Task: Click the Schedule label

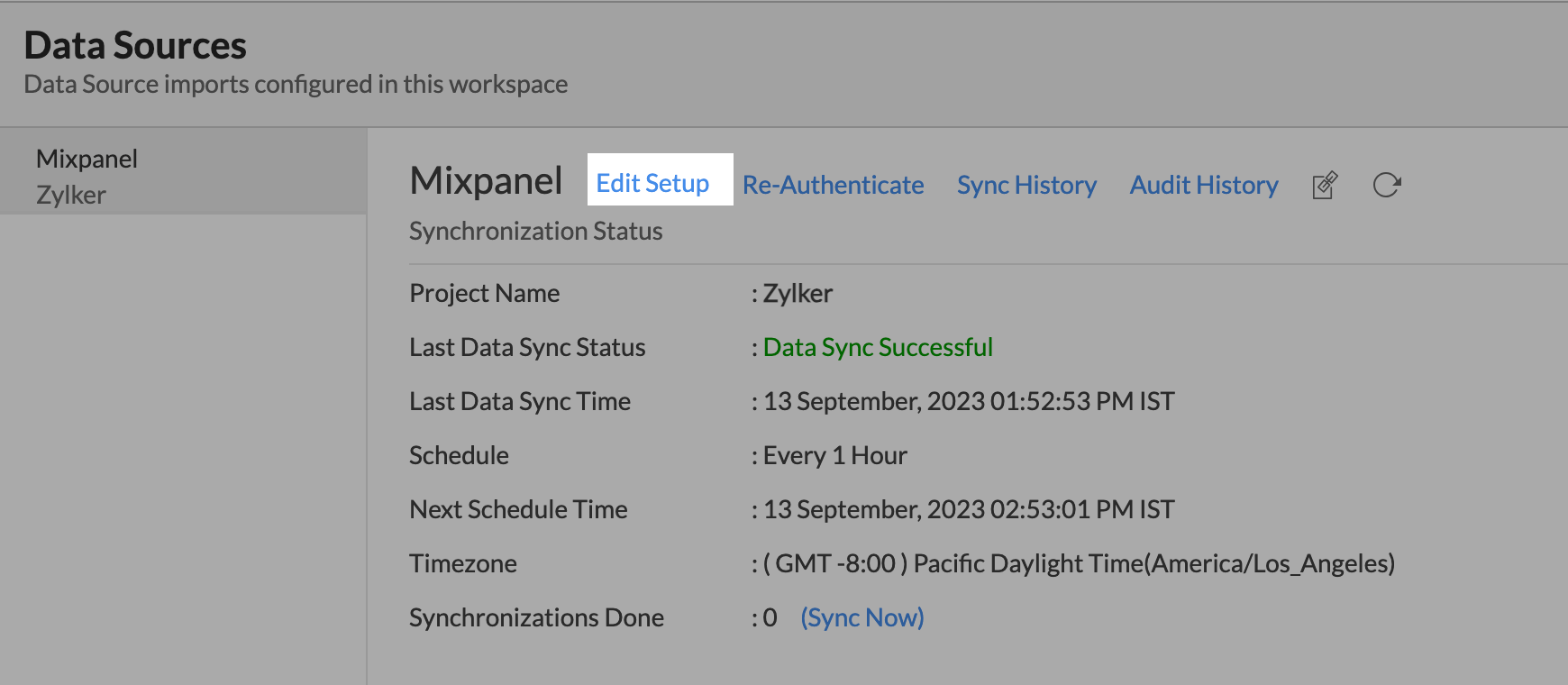Action: click(459, 455)
